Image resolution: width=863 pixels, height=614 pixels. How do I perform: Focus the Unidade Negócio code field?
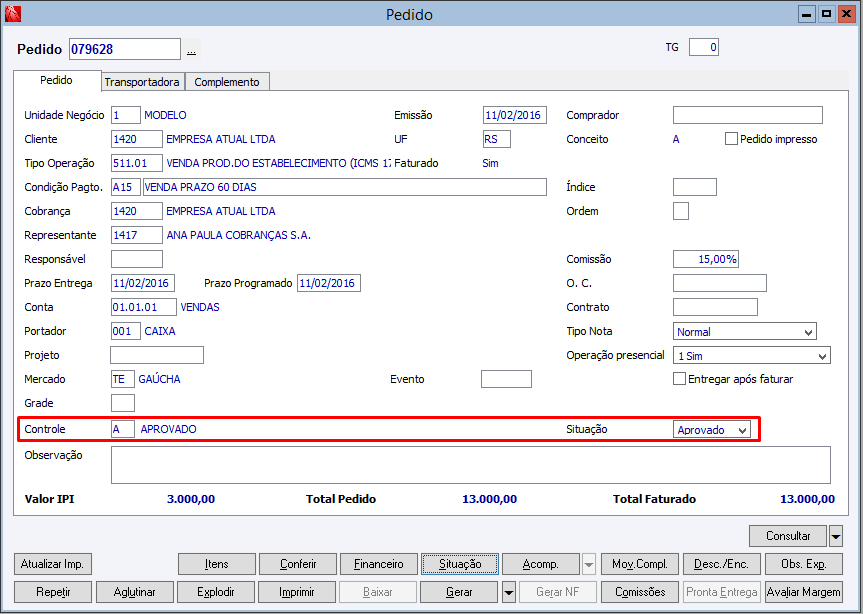tap(125, 115)
